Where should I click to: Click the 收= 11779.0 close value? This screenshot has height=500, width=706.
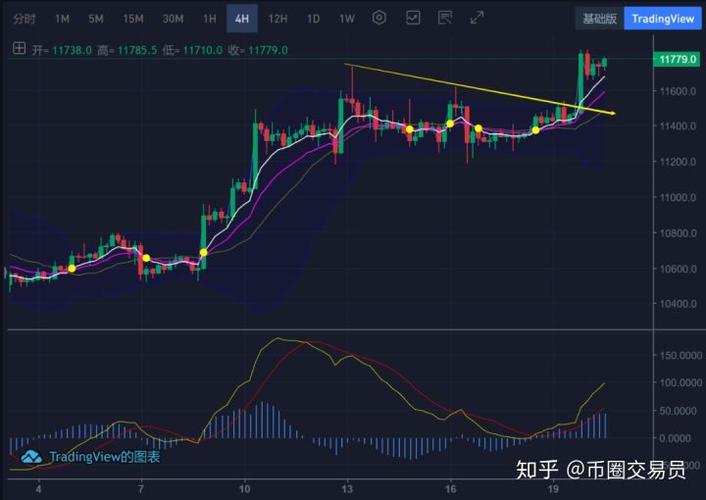pyautogui.click(x=258, y=50)
